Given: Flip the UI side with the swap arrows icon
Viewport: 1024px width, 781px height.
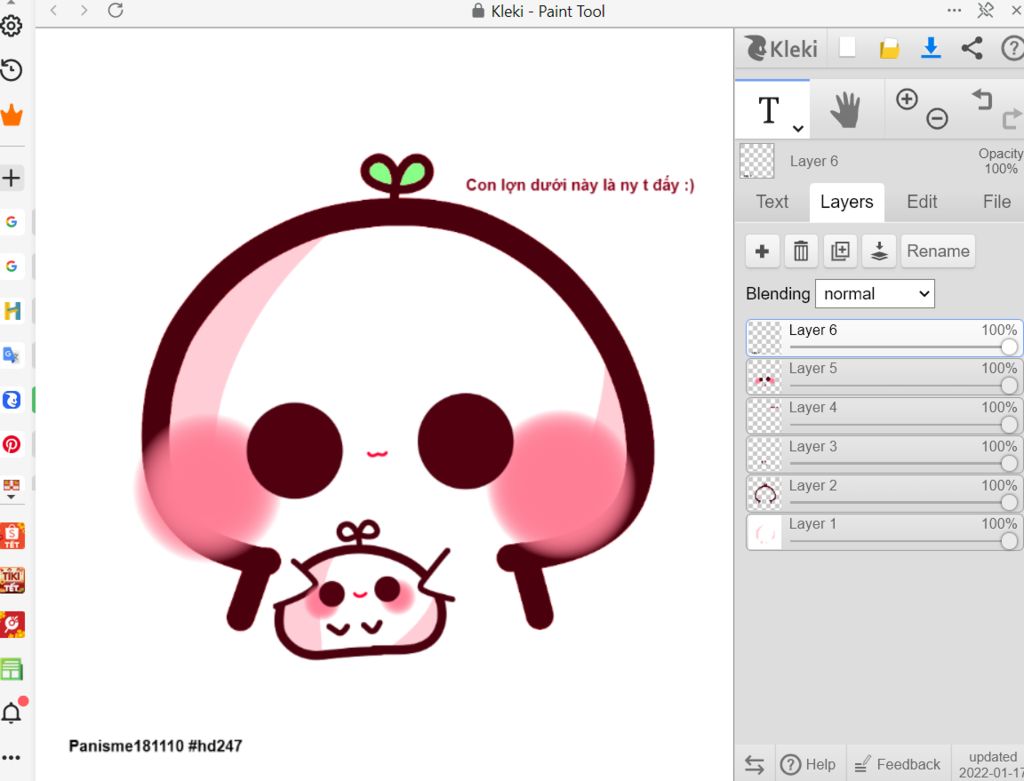Looking at the screenshot, I should [754, 765].
